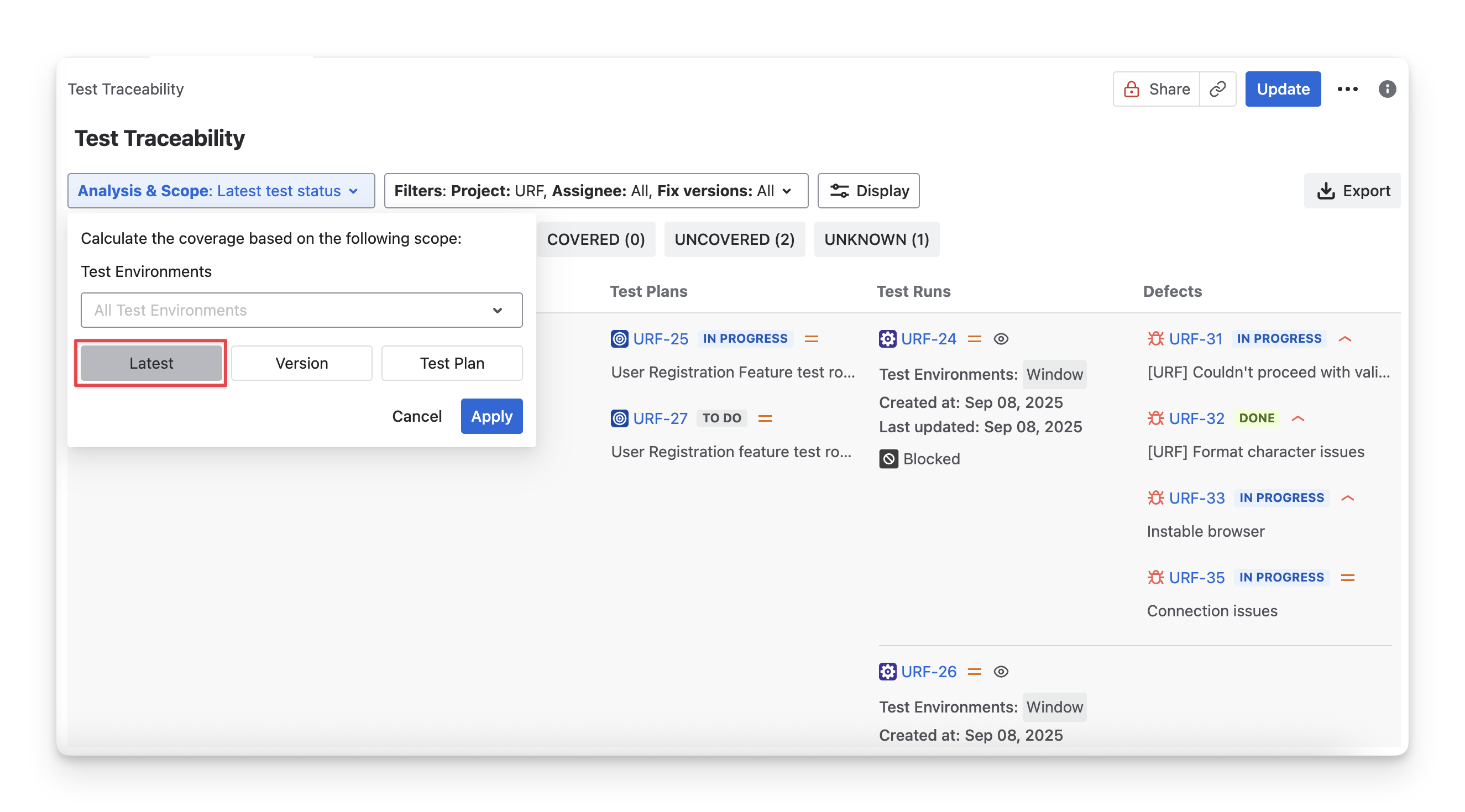Select the Test Plan scope option

pos(452,363)
